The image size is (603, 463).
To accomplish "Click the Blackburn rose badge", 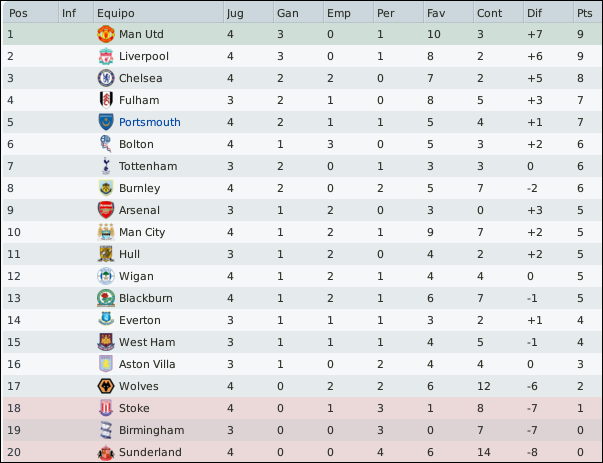I will (x=106, y=298).
